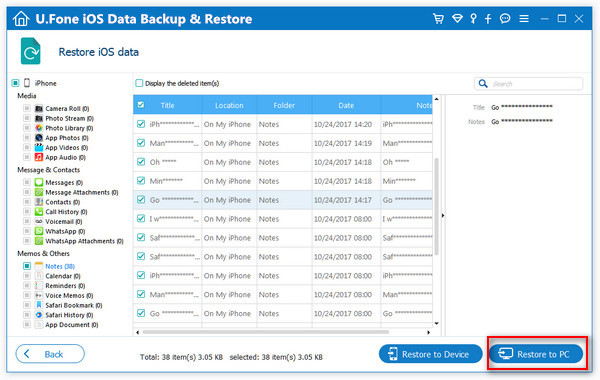Image resolution: width=600 pixels, height=380 pixels.
Task: Click the Reminders icon
Action: pos(39,285)
